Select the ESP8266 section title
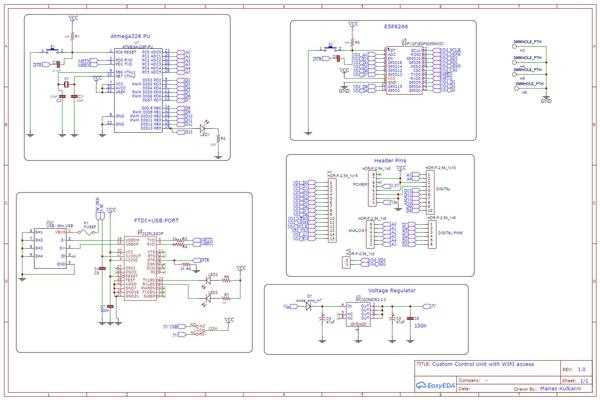600x400 pixels. pyautogui.click(x=396, y=27)
